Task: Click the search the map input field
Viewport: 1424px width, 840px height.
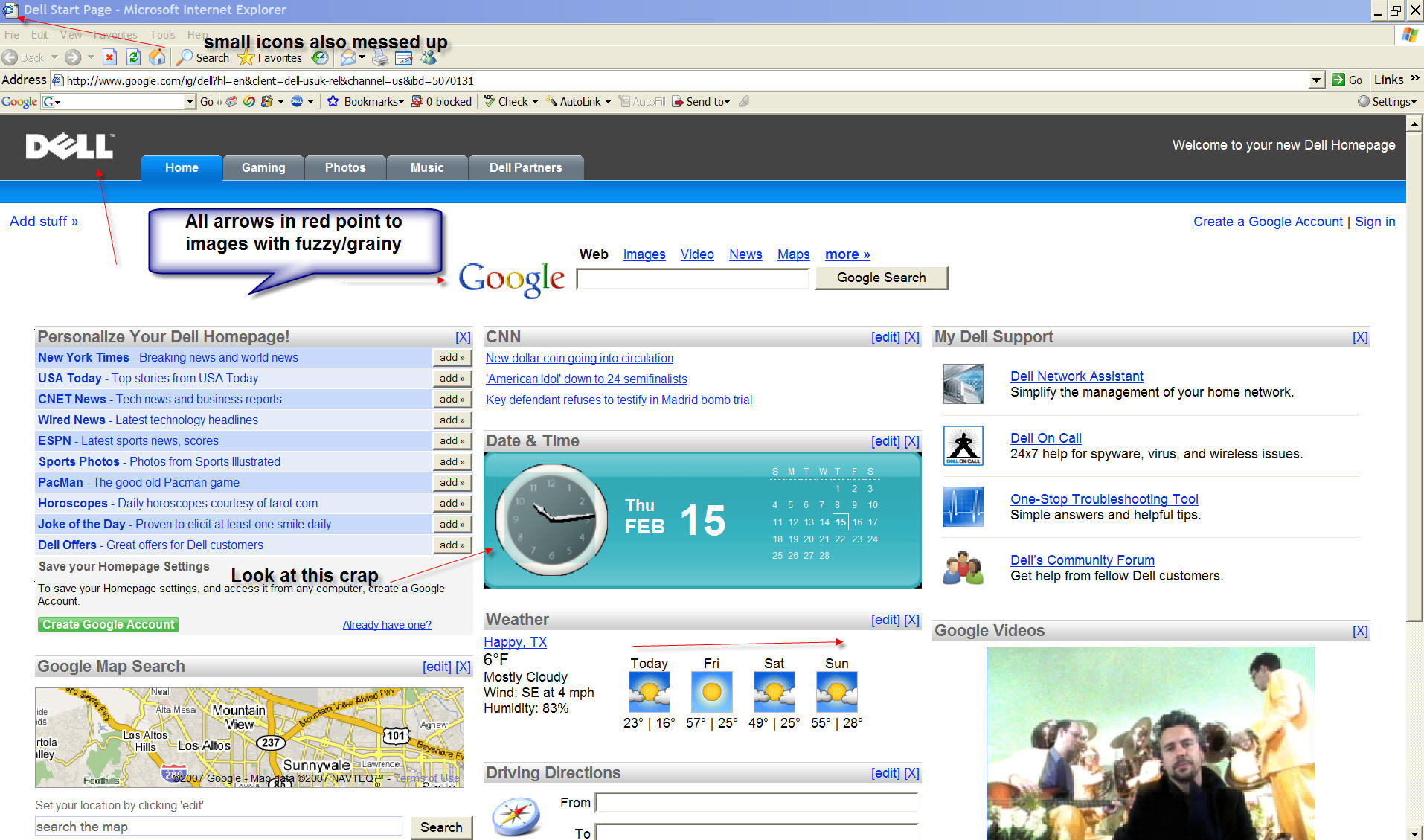Action: pos(218,827)
